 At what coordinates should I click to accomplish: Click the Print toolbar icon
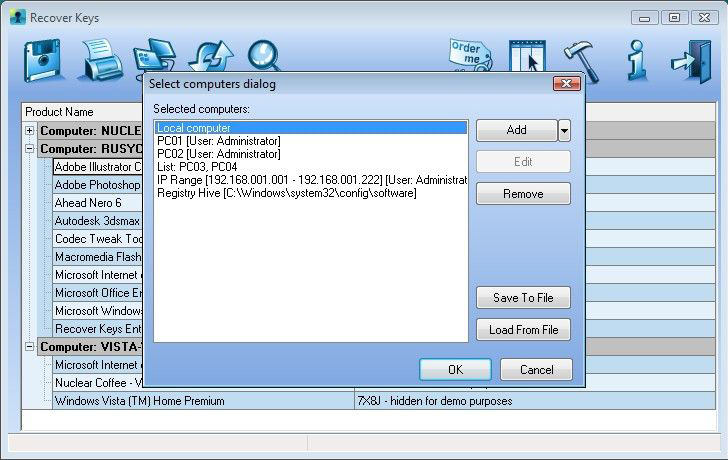point(101,60)
